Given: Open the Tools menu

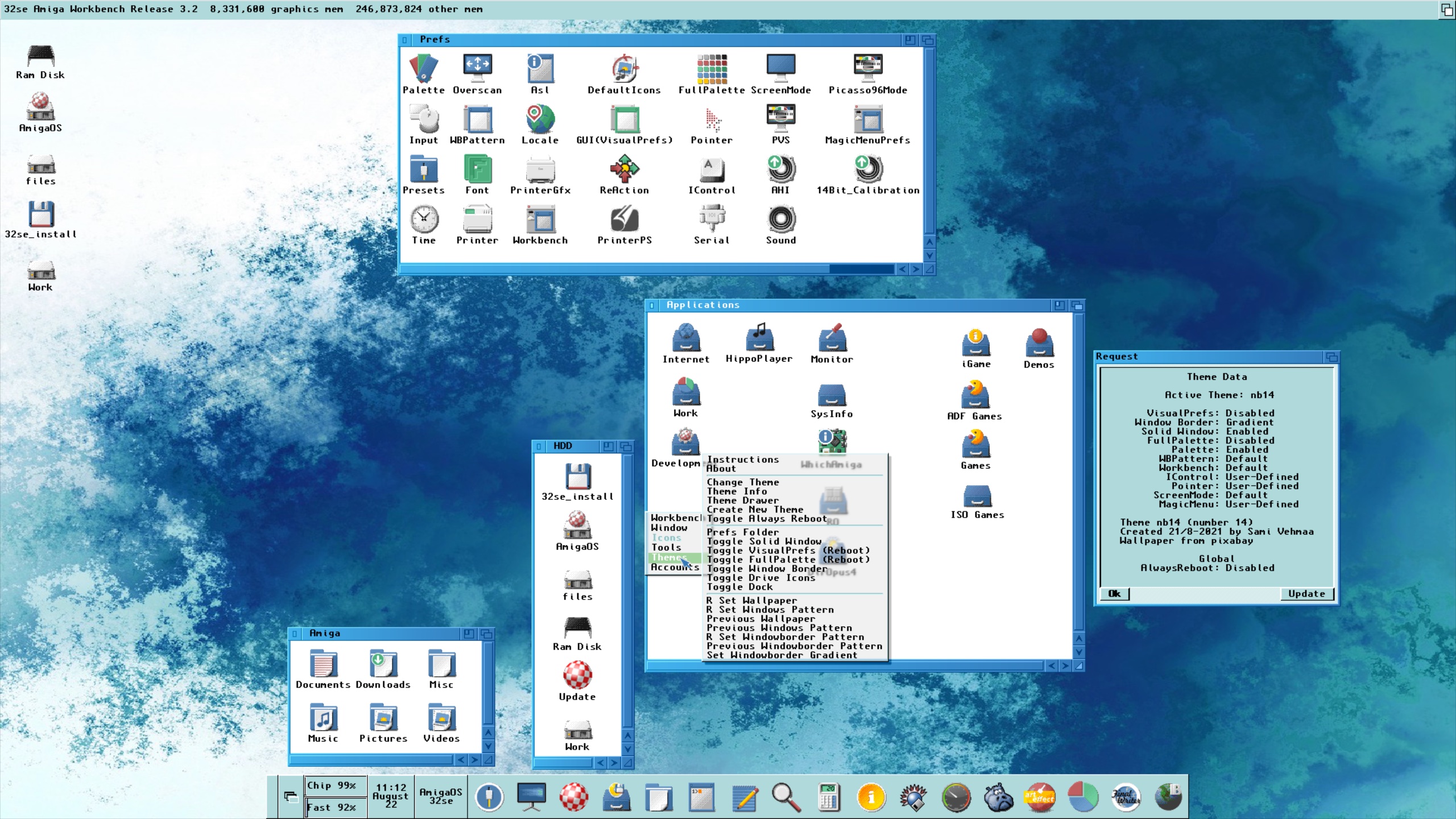Looking at the screenshot, I should click(x=675, y=547).
